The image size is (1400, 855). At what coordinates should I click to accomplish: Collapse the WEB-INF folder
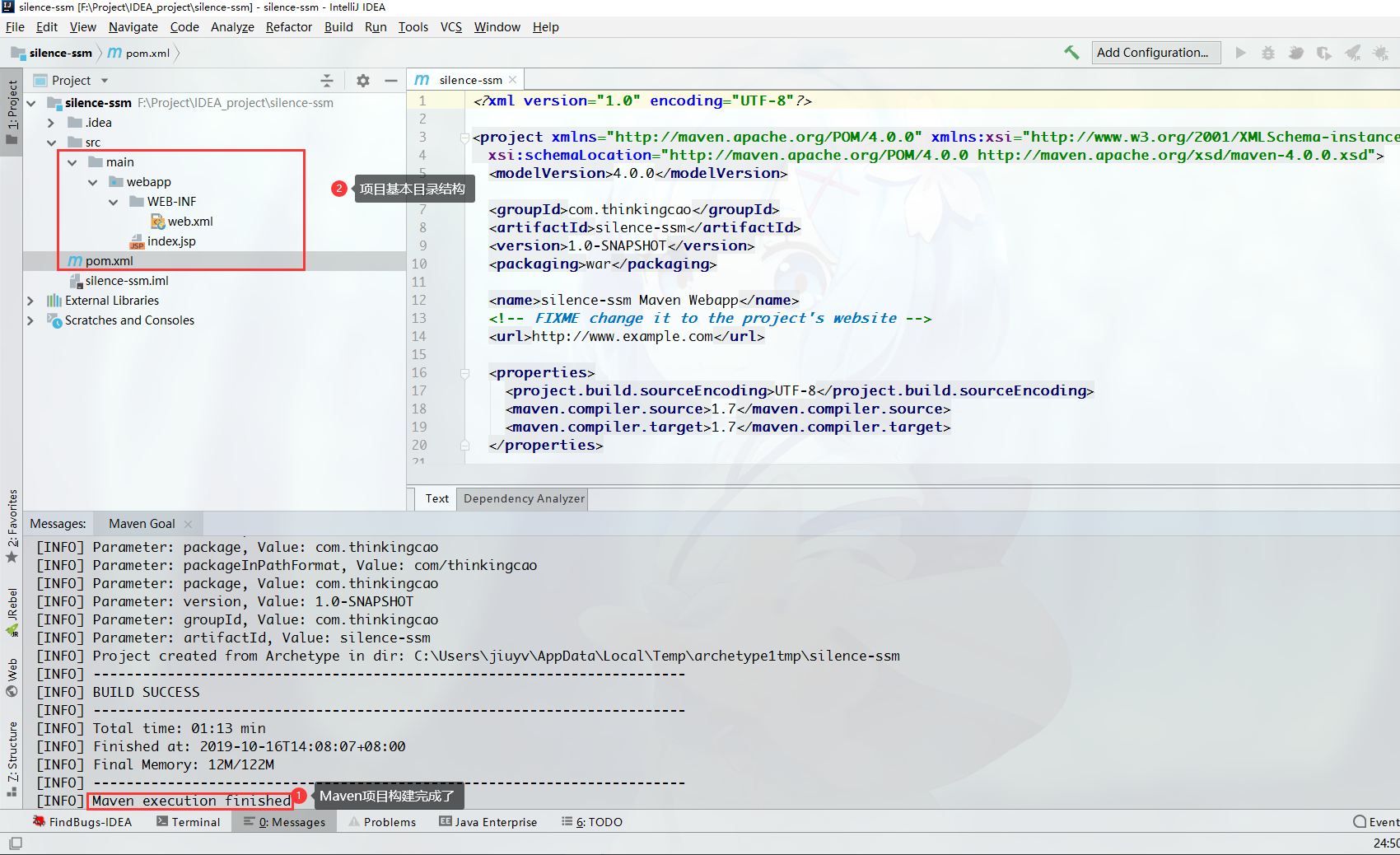tap(114, 201)
